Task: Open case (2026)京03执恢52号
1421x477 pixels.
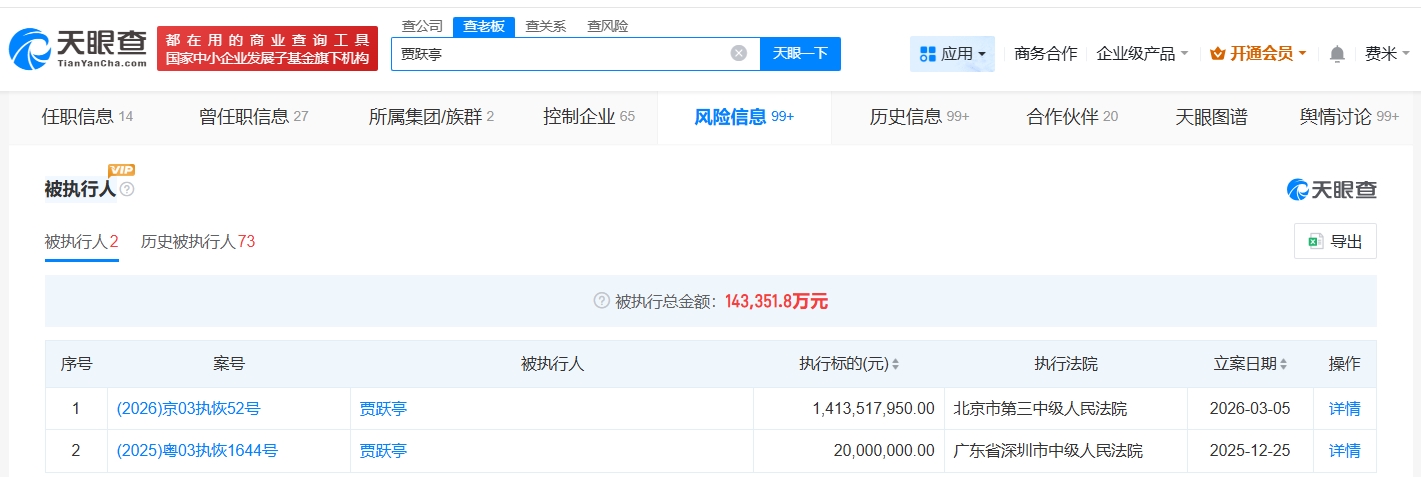Action: click(189, 408)
